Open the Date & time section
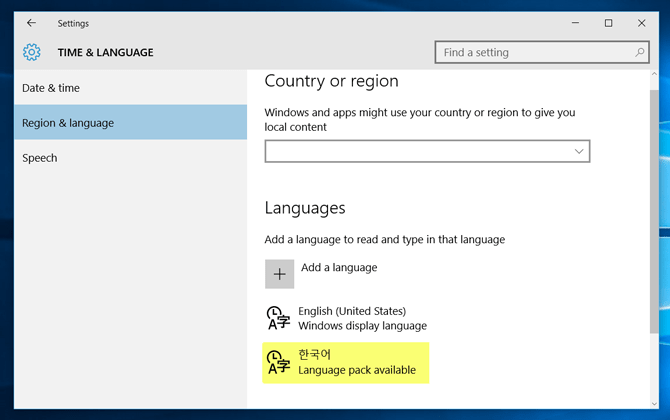 click(x=130, y=88)
